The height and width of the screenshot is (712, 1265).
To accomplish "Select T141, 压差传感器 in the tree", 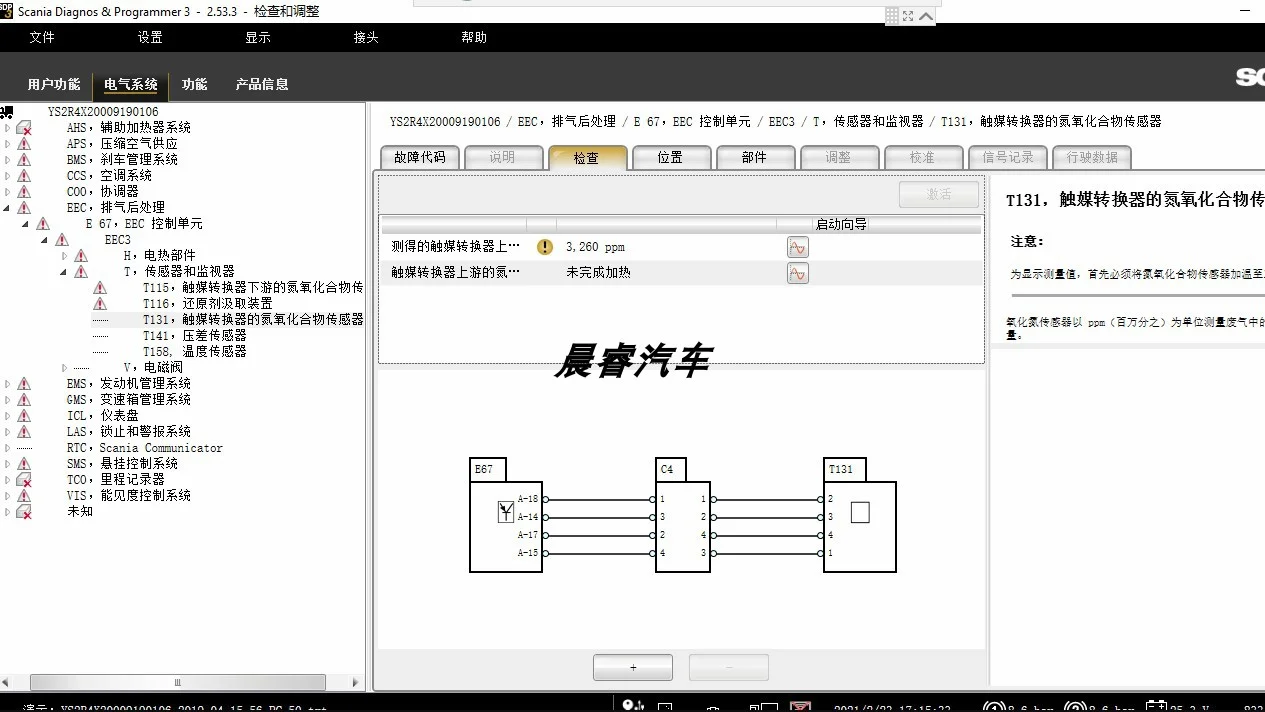I will click(x=194, y=336).
